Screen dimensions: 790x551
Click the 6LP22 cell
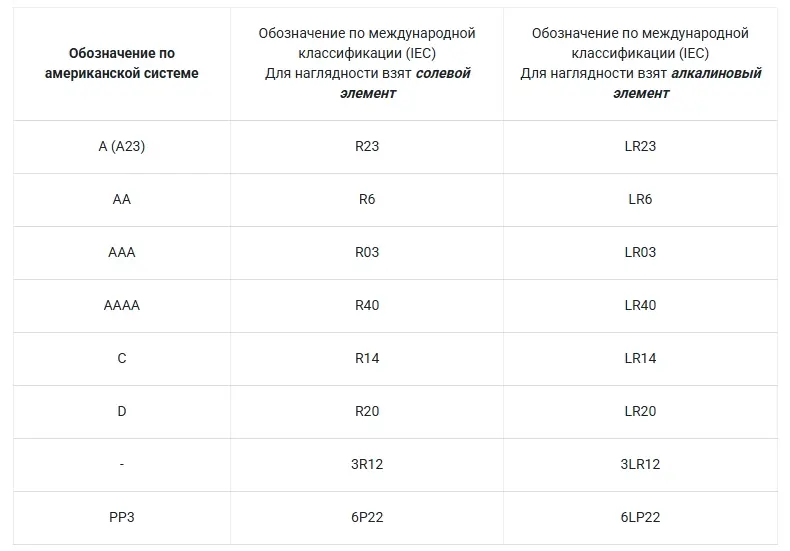point(640,517)
